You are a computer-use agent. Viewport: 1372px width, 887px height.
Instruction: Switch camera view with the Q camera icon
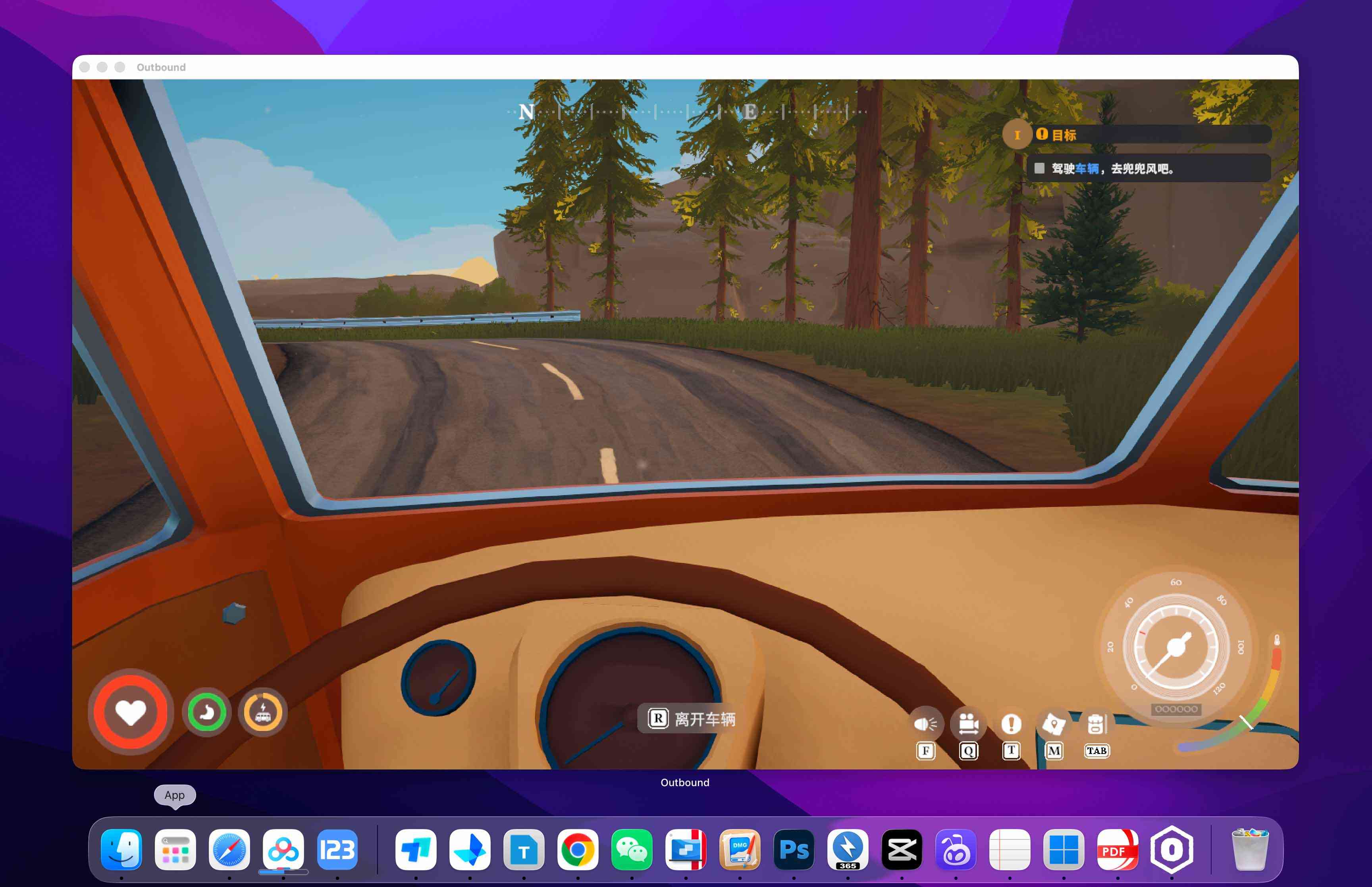coord(968,723)
